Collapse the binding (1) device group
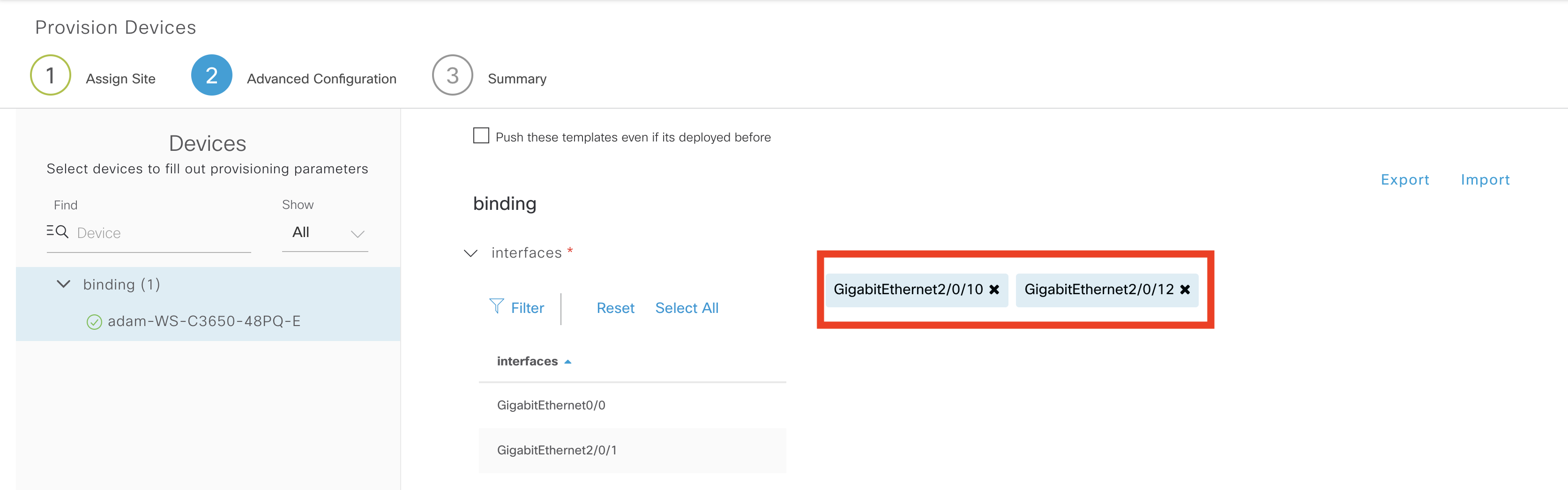 click(63, 284)
